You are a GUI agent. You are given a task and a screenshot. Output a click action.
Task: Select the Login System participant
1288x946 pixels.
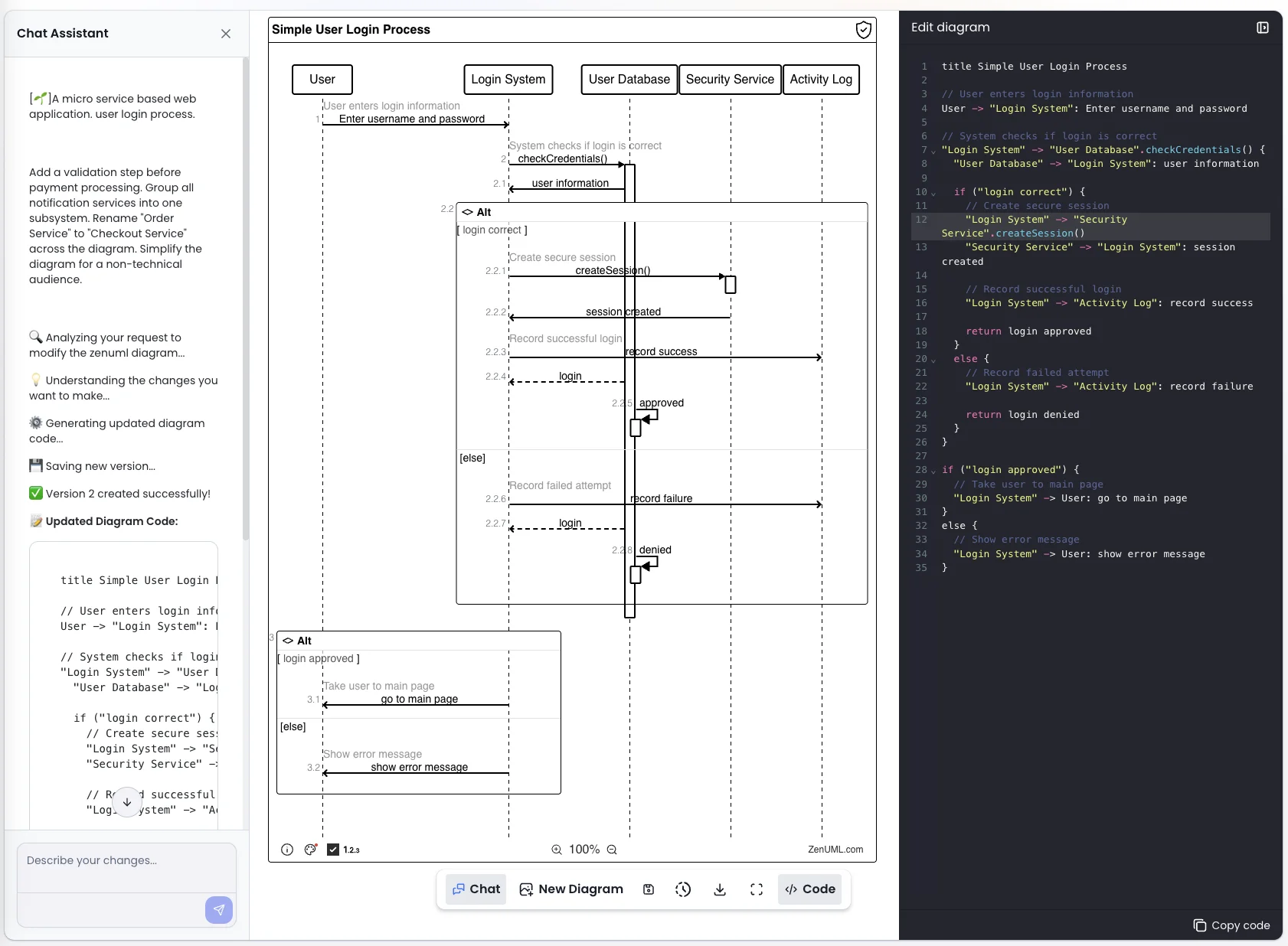click(508, 80)
